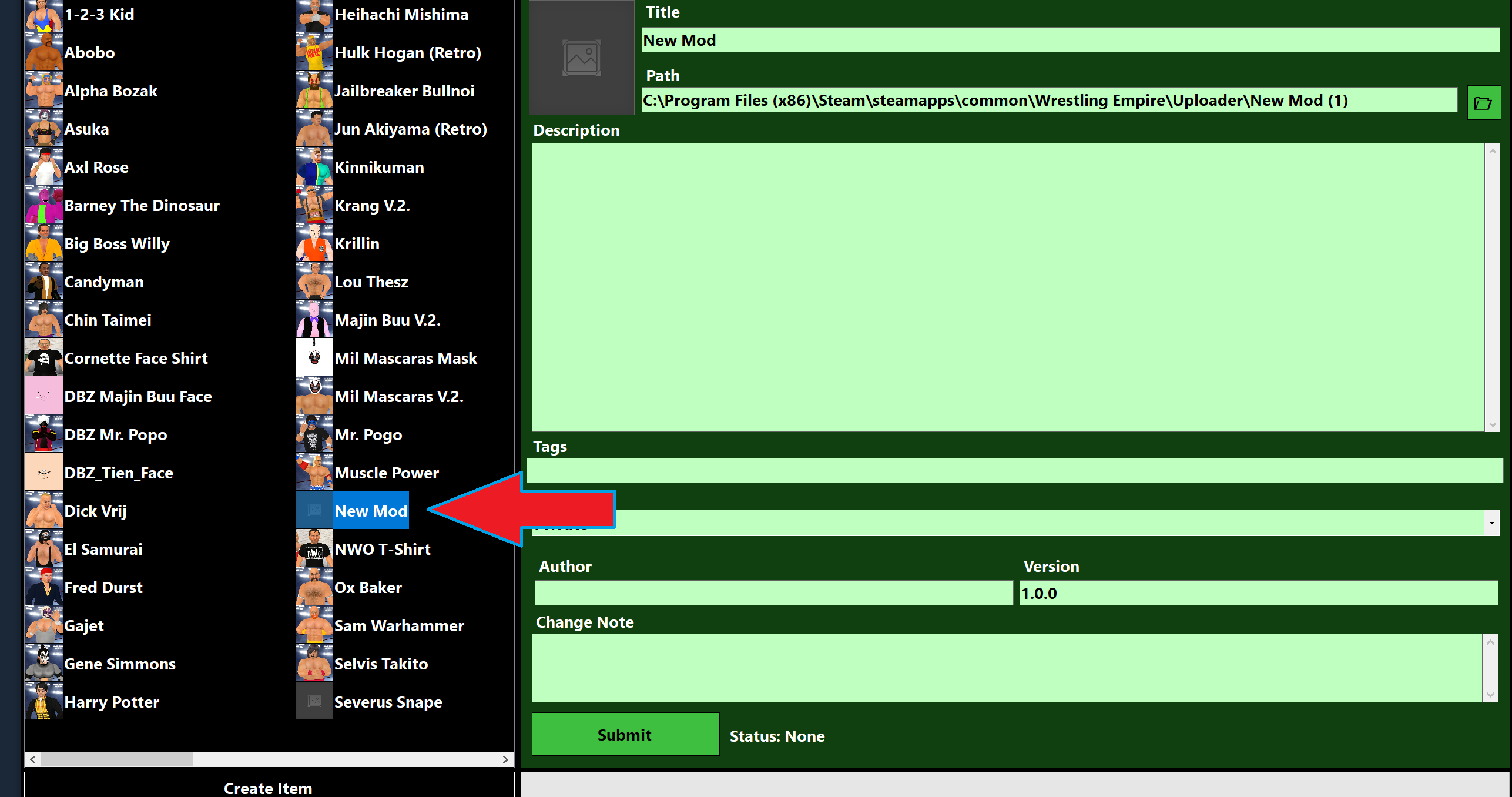Viewport: 1512px width, 797px height.
Task: Open the visibility dropdown arrow
Action: (1491, 523)
